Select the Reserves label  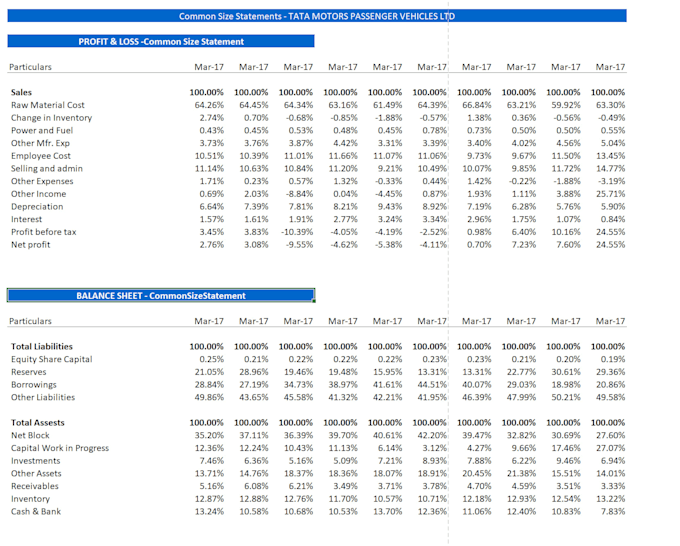click(x=29, y=372)
